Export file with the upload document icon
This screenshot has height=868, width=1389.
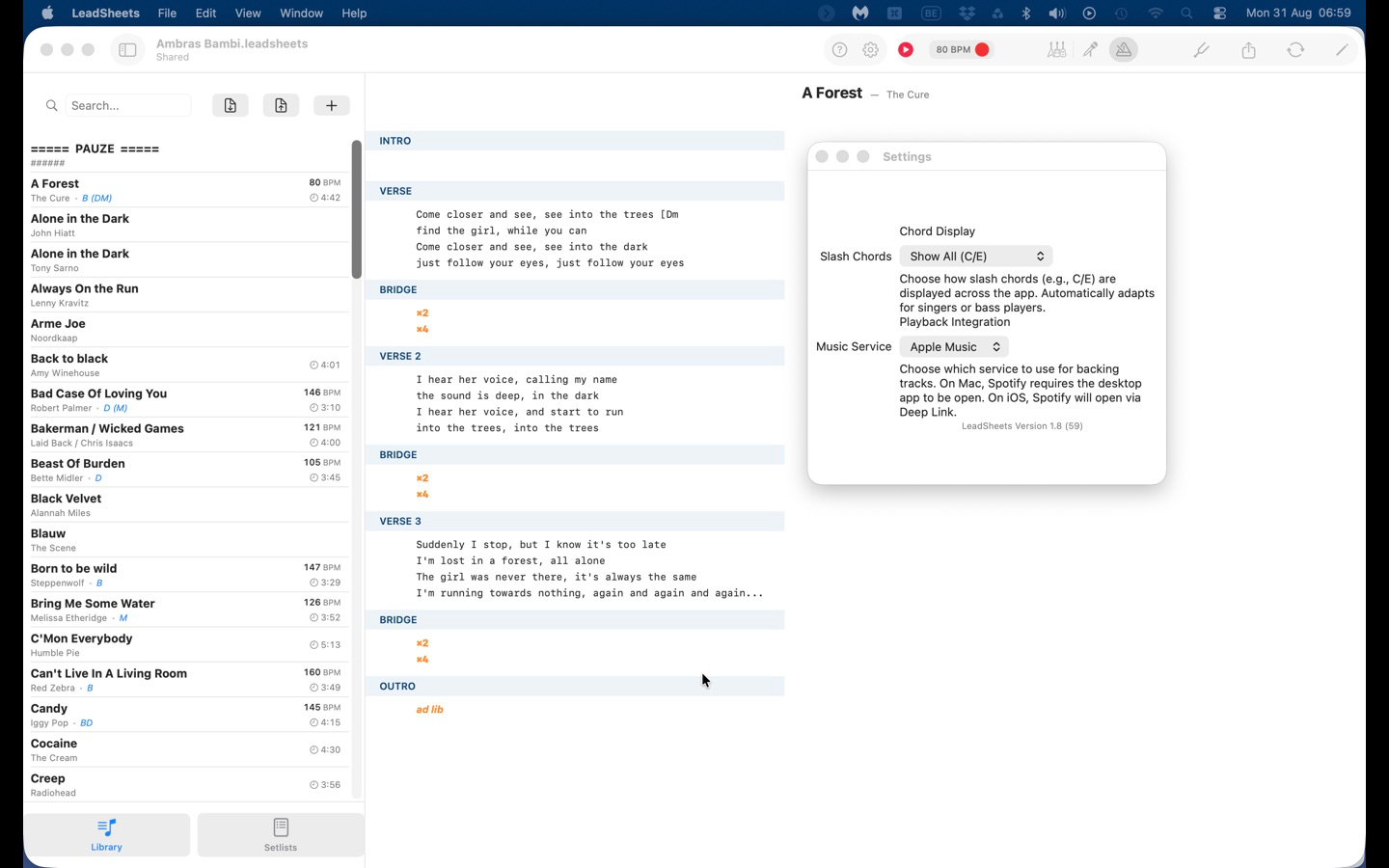281,105
